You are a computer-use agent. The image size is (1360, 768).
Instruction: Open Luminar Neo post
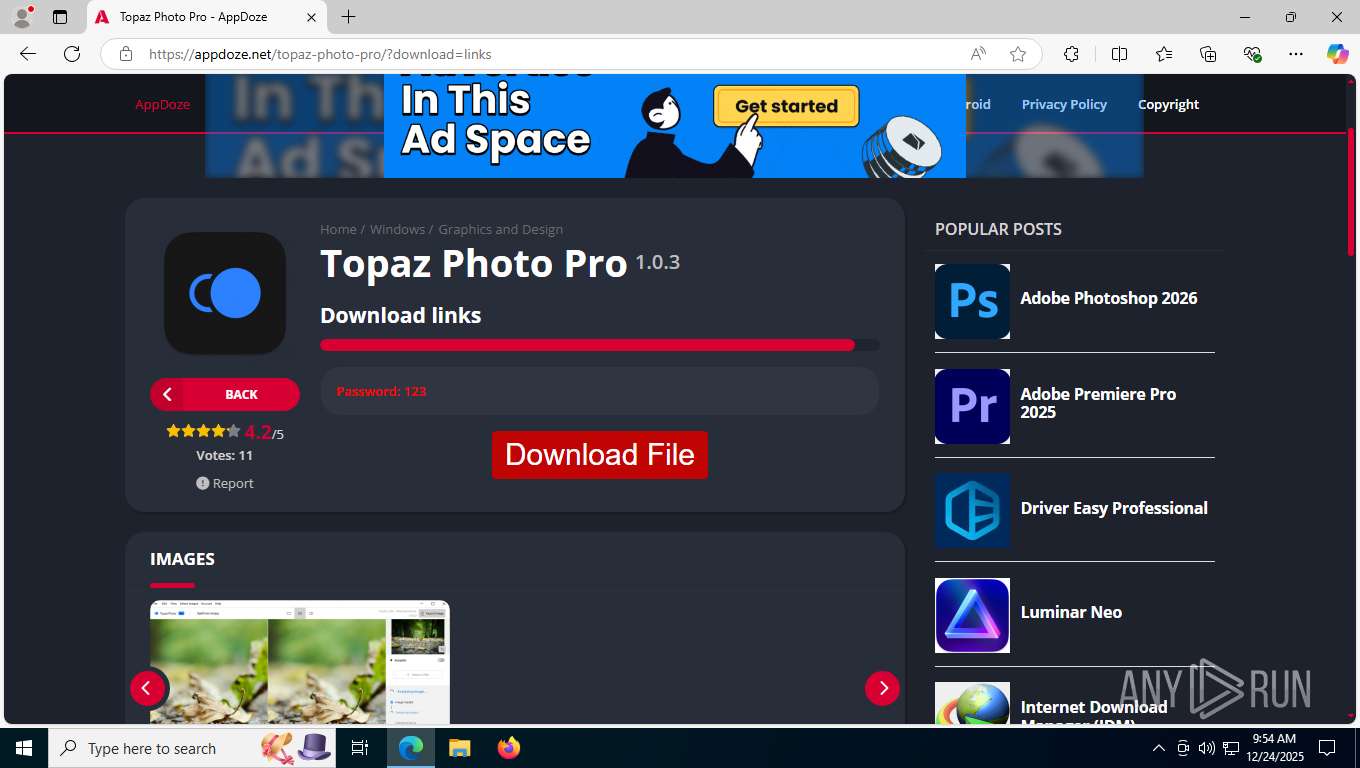tap(1071, 612)
